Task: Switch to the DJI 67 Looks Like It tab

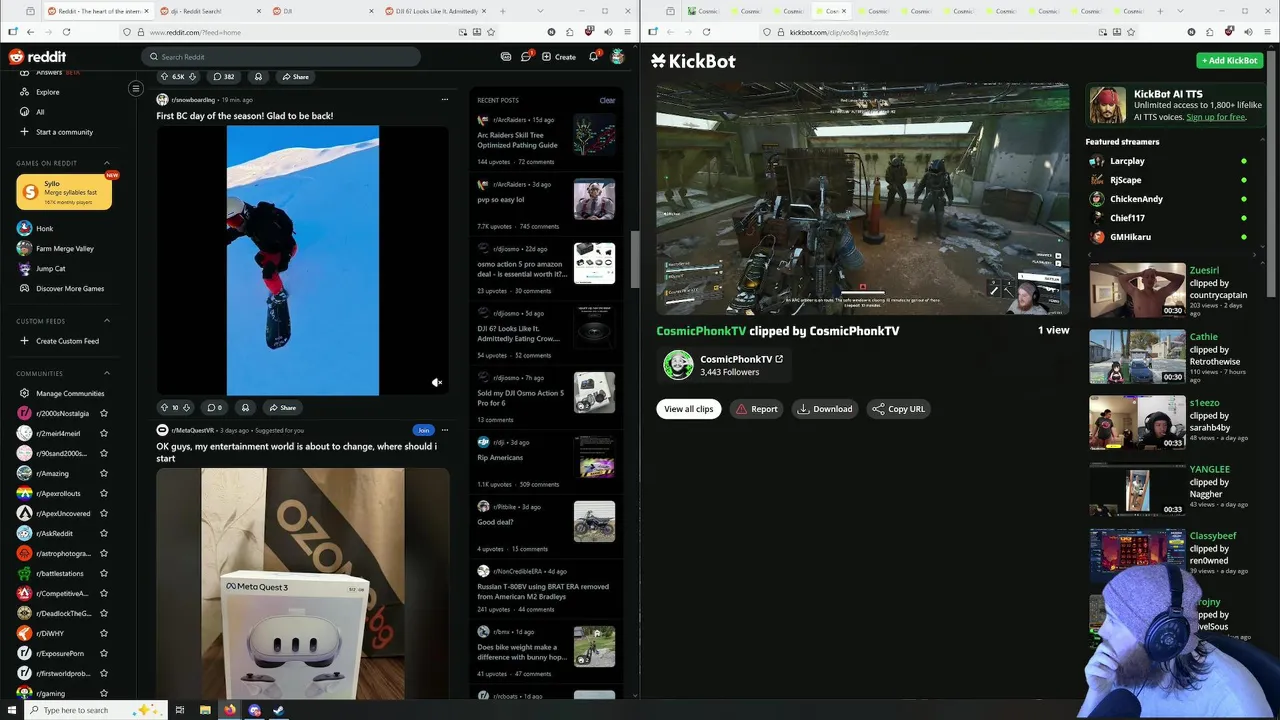Action: 434,11
